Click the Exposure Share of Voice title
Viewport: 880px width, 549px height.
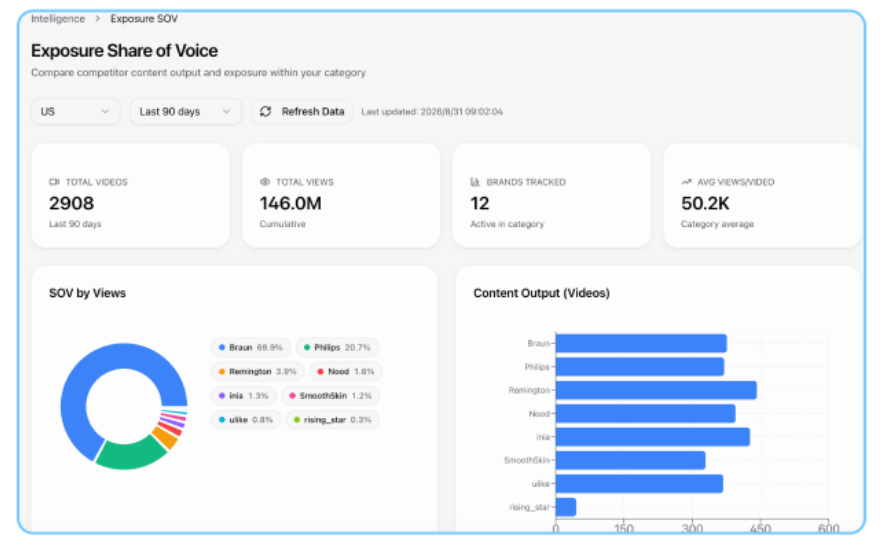[x=125, y=51]
